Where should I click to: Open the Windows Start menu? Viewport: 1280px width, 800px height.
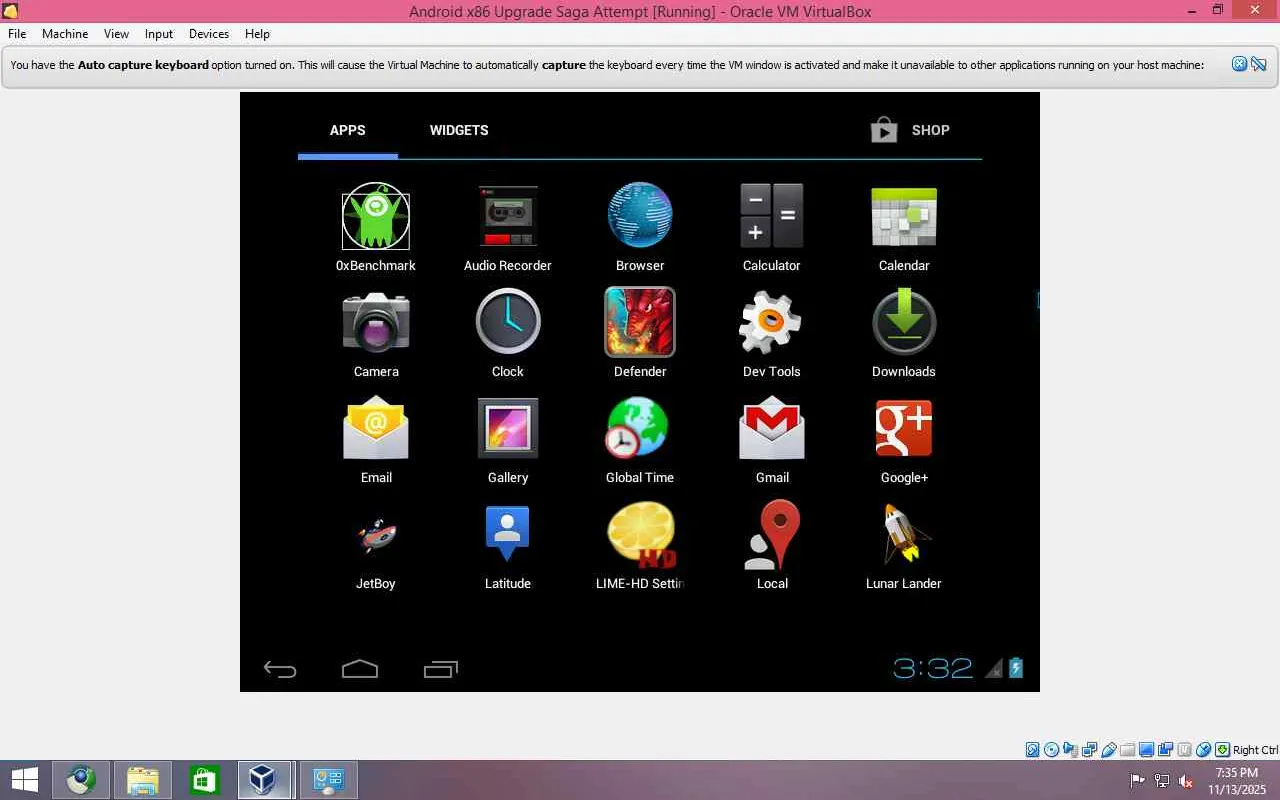24,780
